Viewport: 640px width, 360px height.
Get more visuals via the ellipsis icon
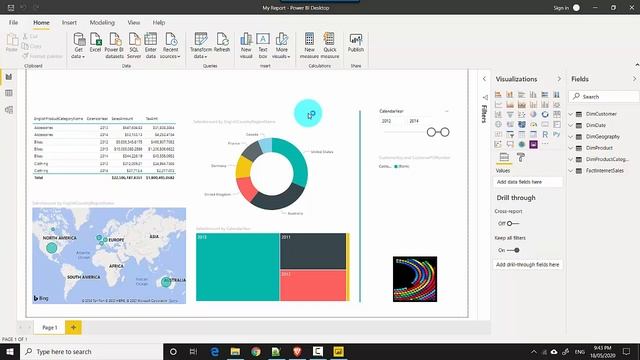point(545,144)
